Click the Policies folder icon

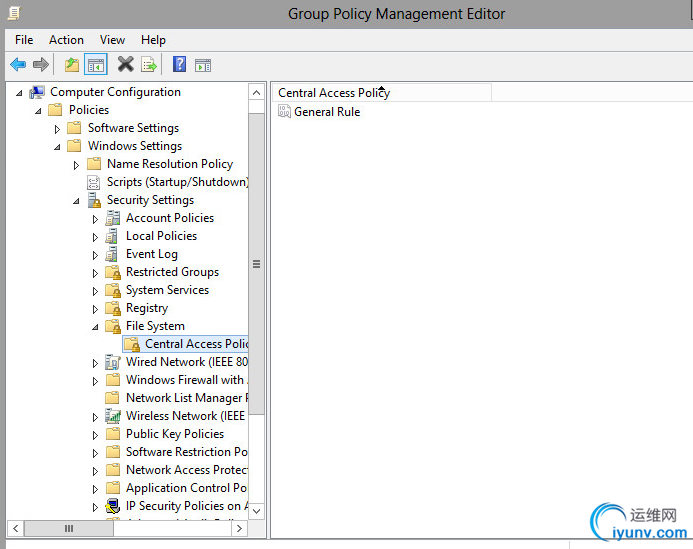click(x=55, y=110)
